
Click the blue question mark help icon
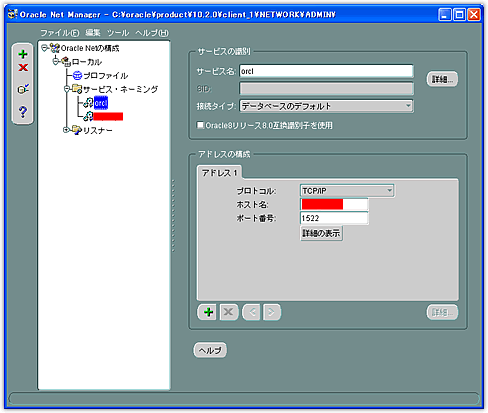(x=23, y=112)
